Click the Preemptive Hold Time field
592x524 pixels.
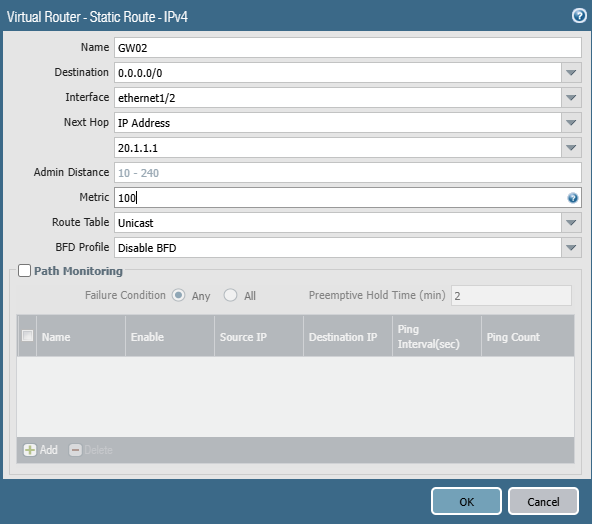click(511, 296)
